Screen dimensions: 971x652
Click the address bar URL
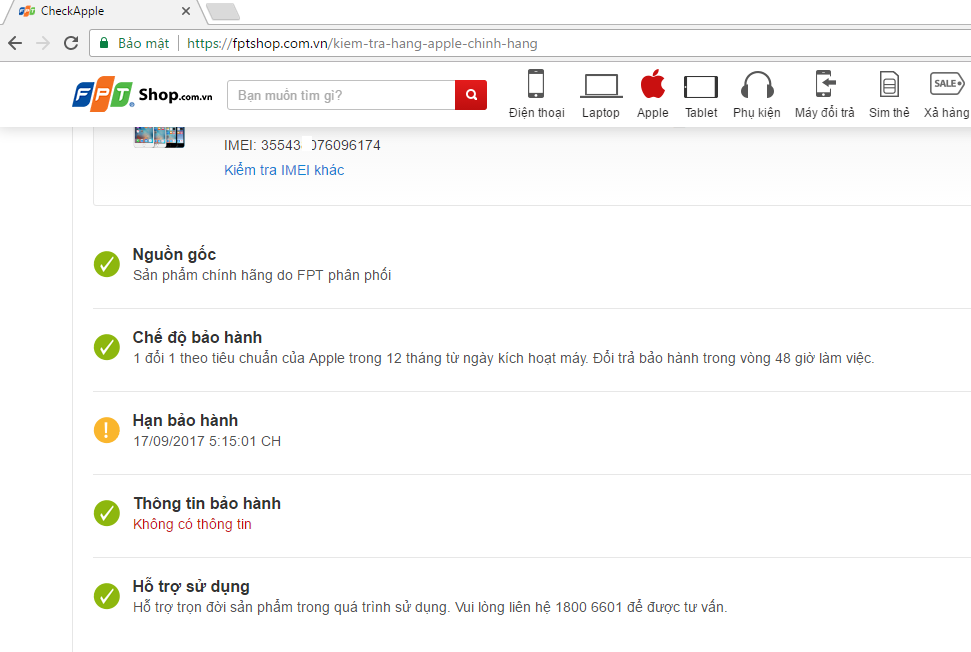tap(362, 43)
